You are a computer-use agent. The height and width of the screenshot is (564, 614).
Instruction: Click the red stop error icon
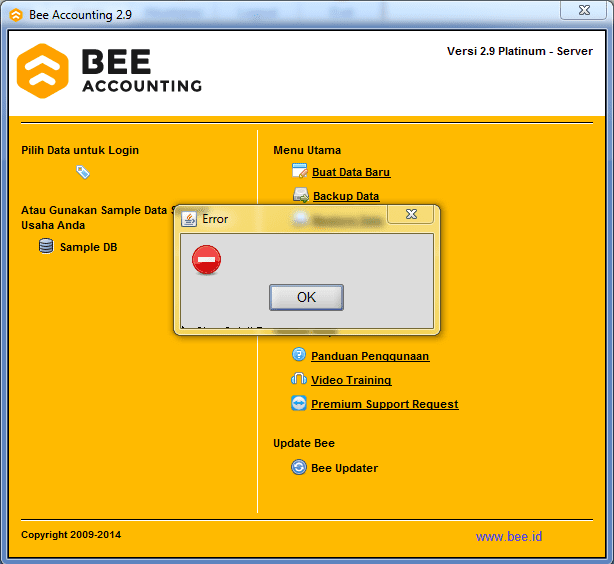(x=206, y=260)
